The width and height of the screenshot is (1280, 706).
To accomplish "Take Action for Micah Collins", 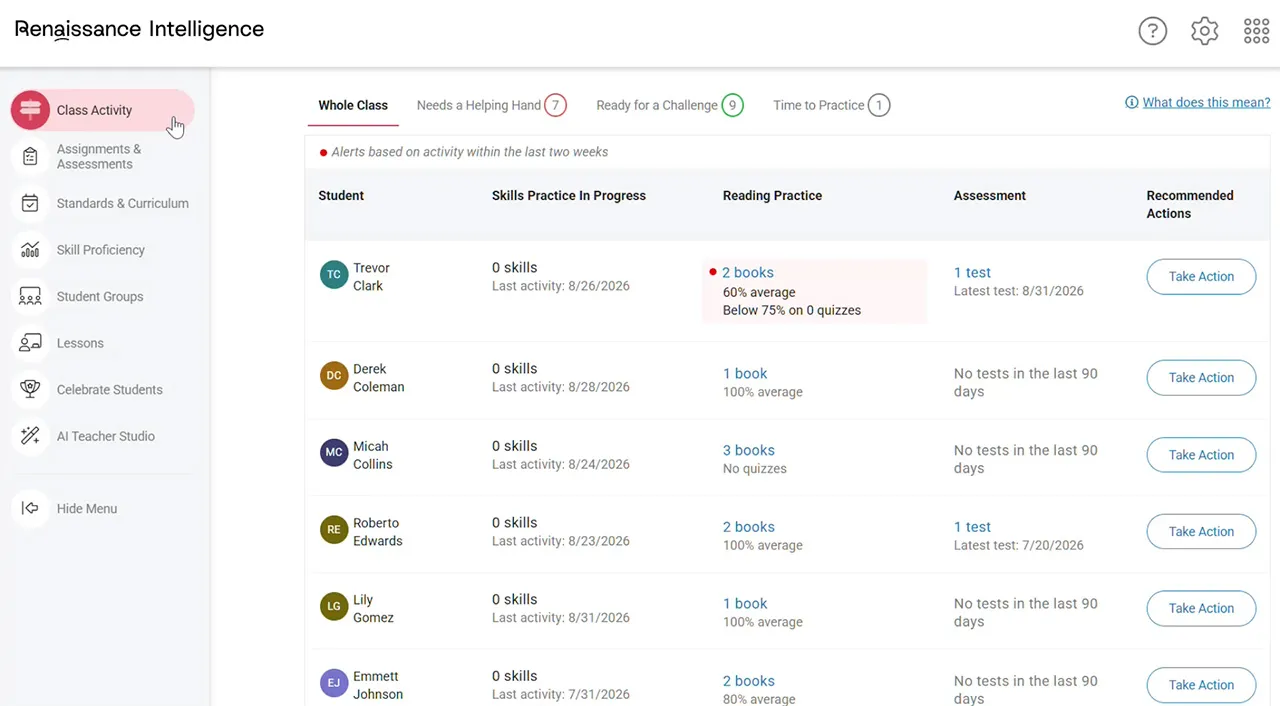I will pyautogui.click(x=1201, y=455).
